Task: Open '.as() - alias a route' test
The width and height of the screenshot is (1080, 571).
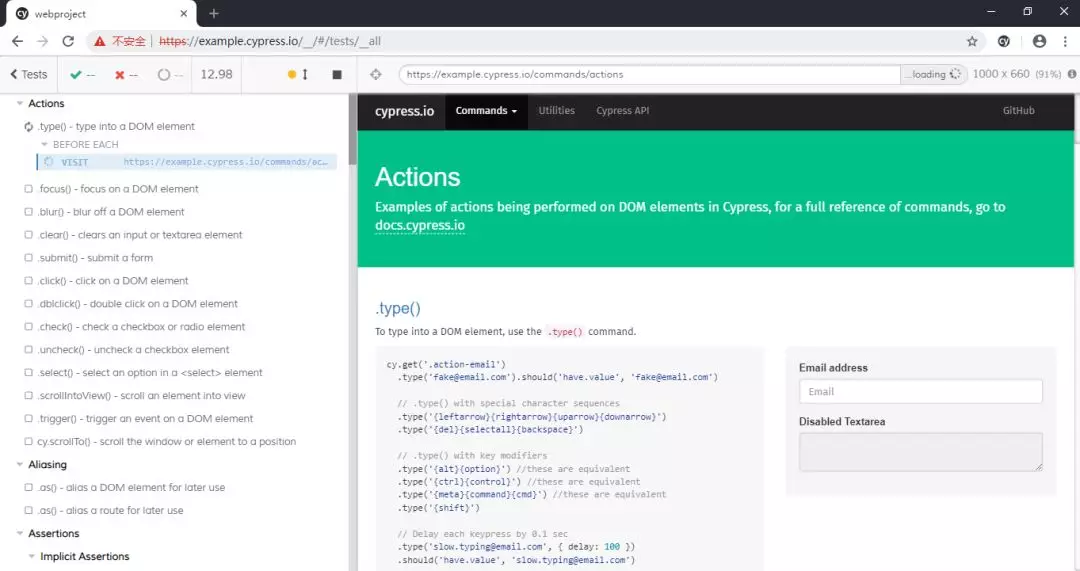Action: pos(111,510)
